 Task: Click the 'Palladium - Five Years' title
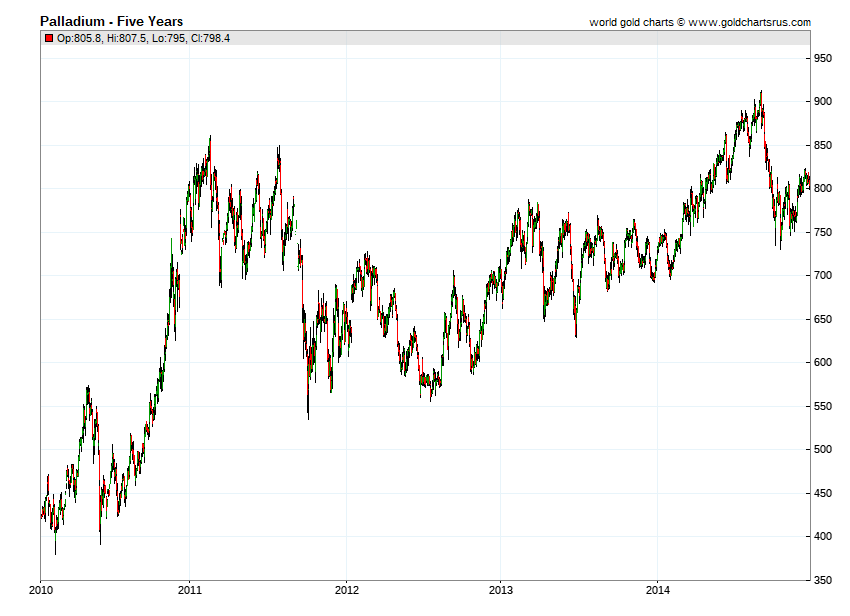(x=112, y=22)
